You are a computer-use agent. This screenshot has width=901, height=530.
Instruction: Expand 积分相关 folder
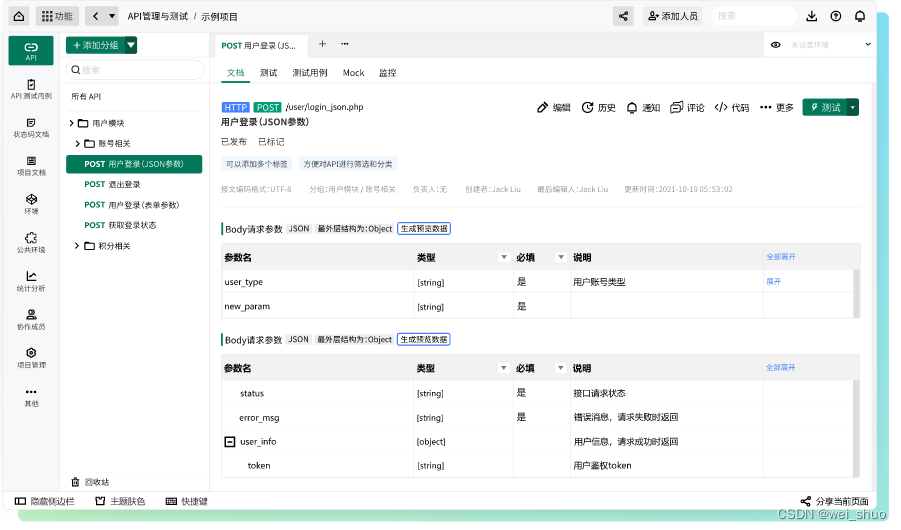pos(77,245)
